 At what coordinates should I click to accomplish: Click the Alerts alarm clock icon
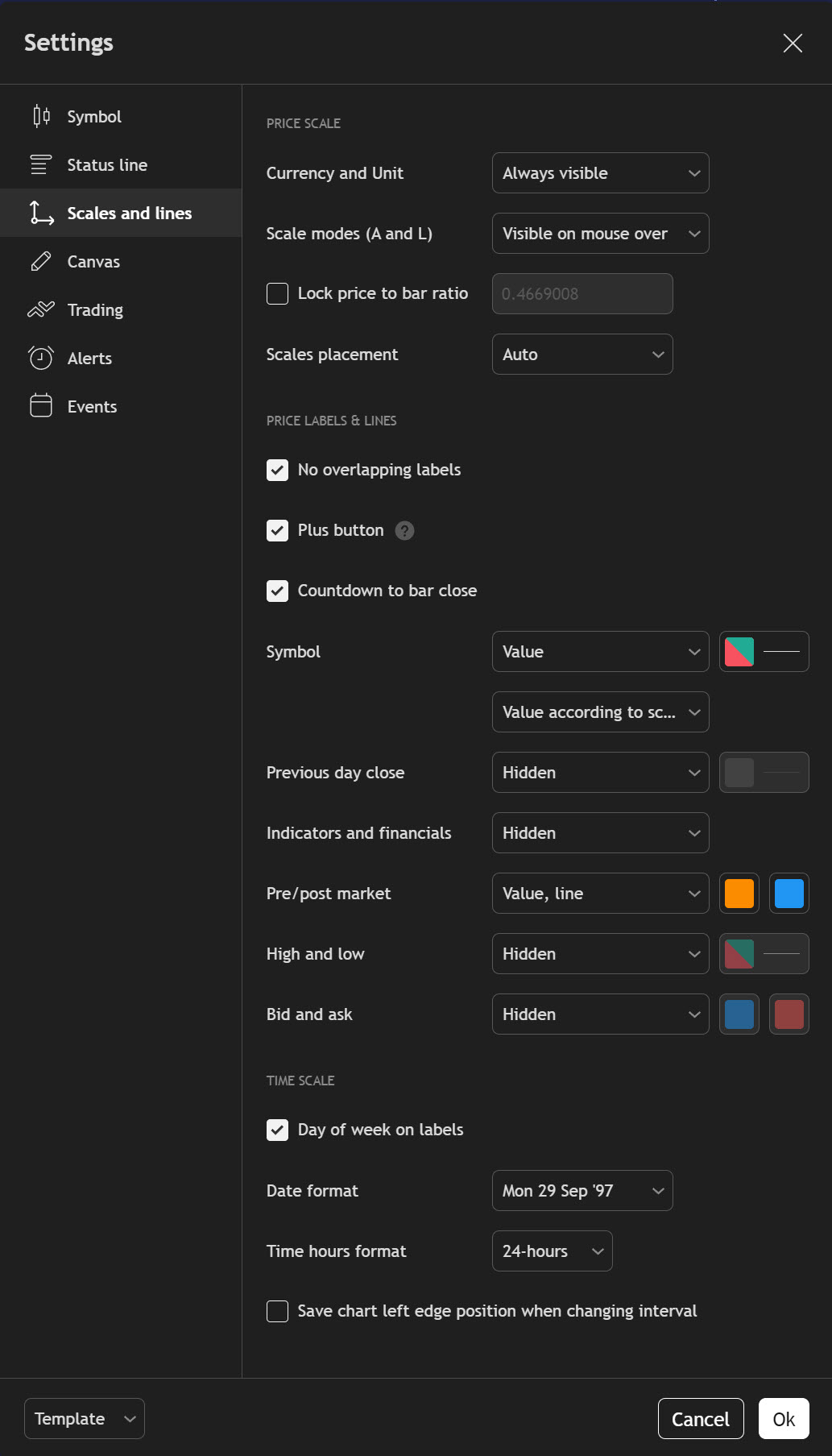click(41, 359)
